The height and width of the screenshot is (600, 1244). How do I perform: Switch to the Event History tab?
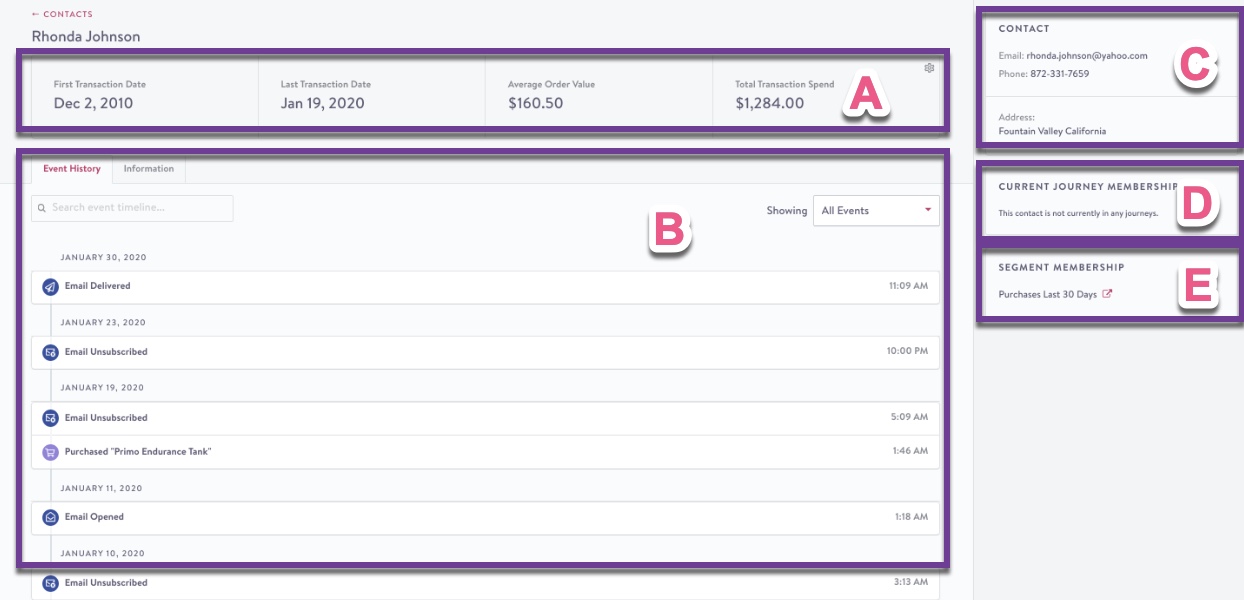[x=72, y=169]
